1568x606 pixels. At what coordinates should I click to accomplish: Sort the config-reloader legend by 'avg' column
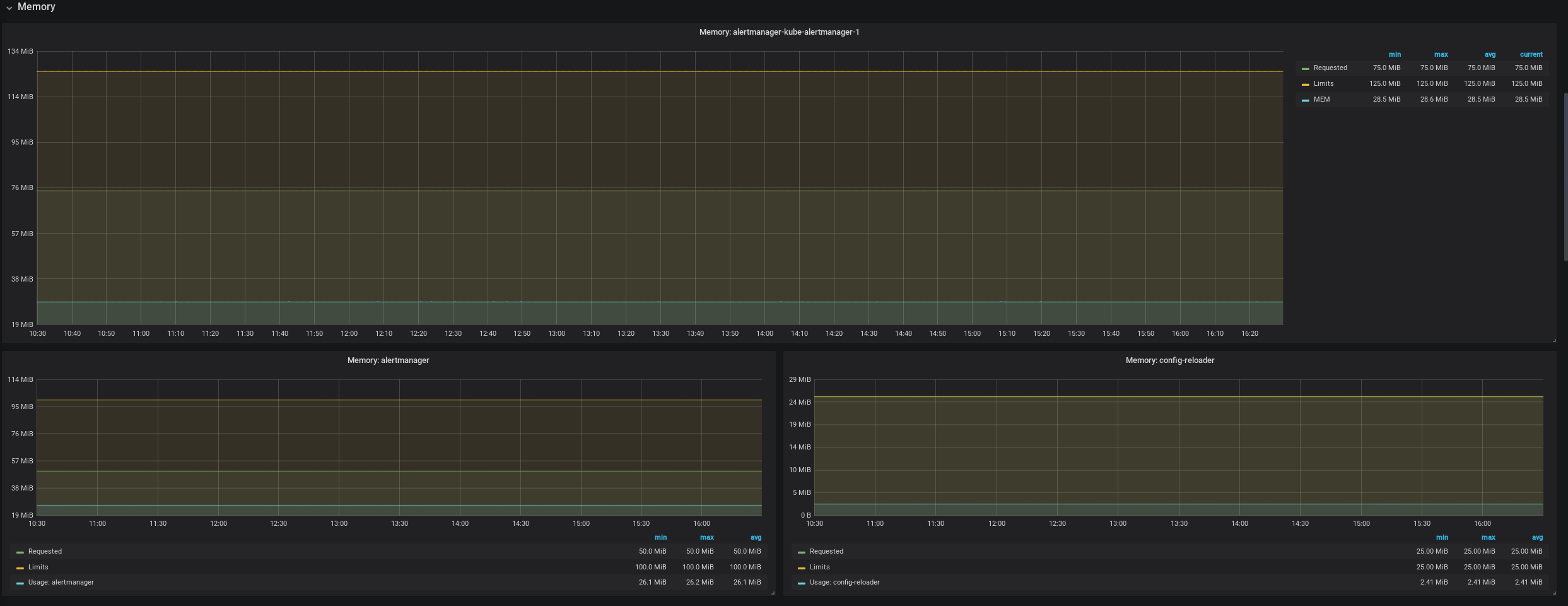click(1537, 538)
